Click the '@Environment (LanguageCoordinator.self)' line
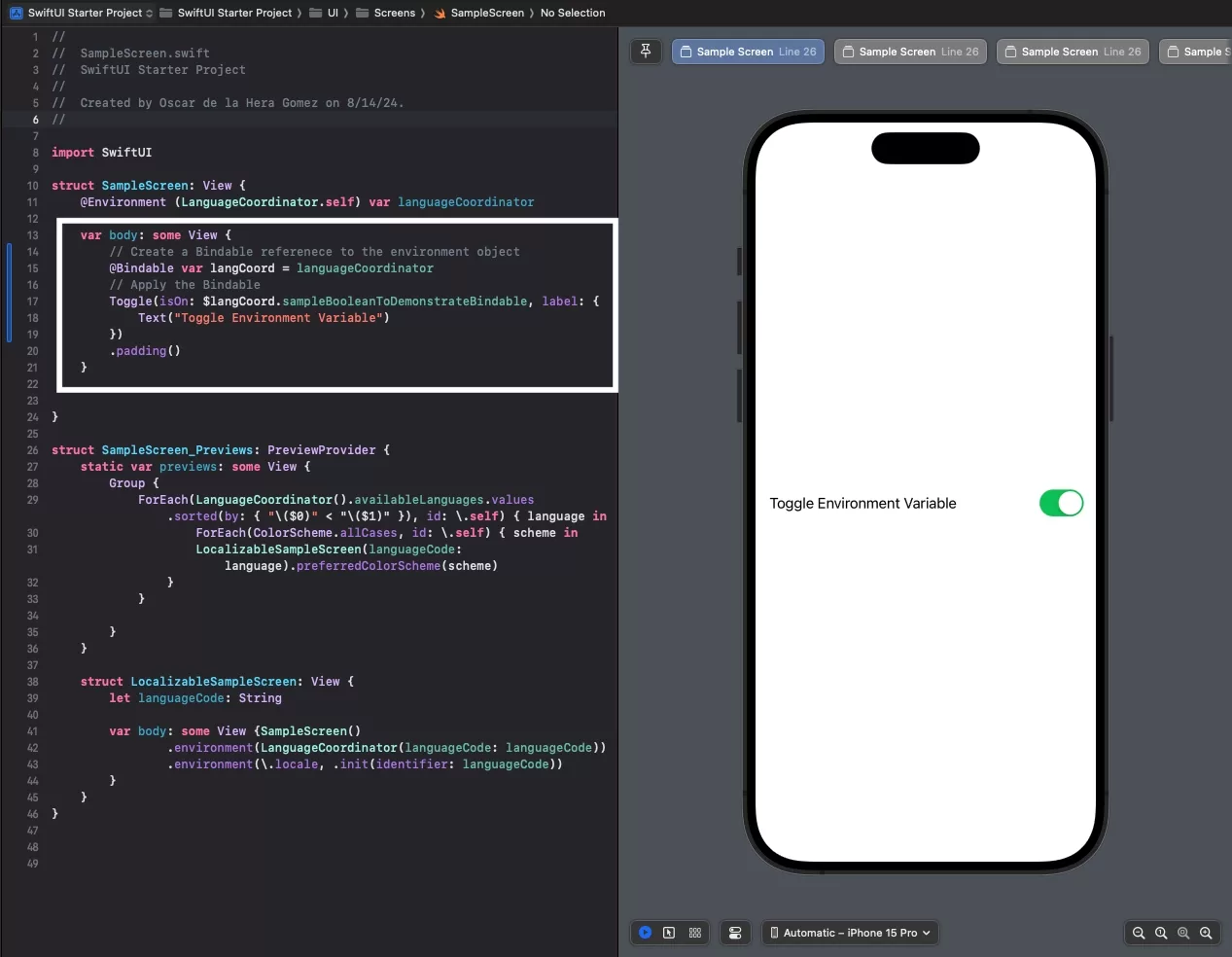The height and width of the screenshot is (957, 1232). tap(307, 202)
